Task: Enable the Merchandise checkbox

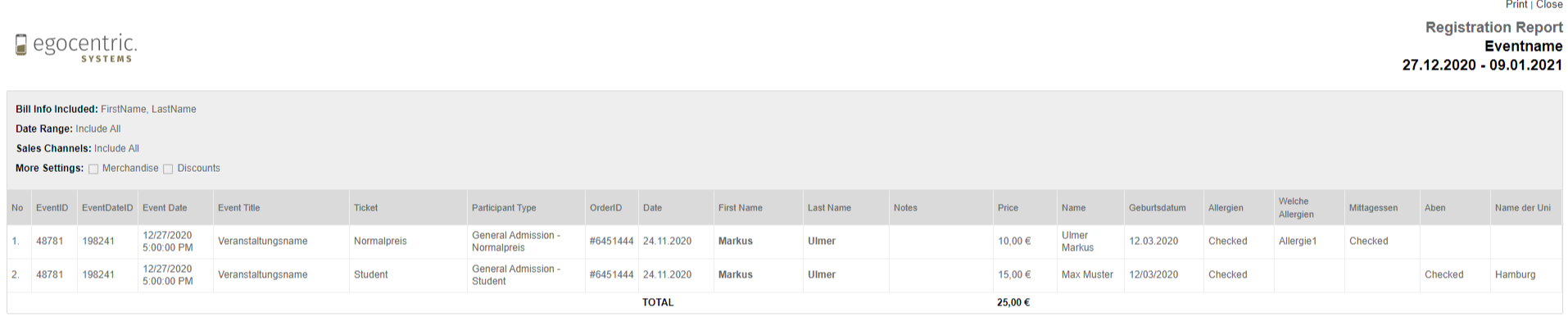Action: (93, 170)
